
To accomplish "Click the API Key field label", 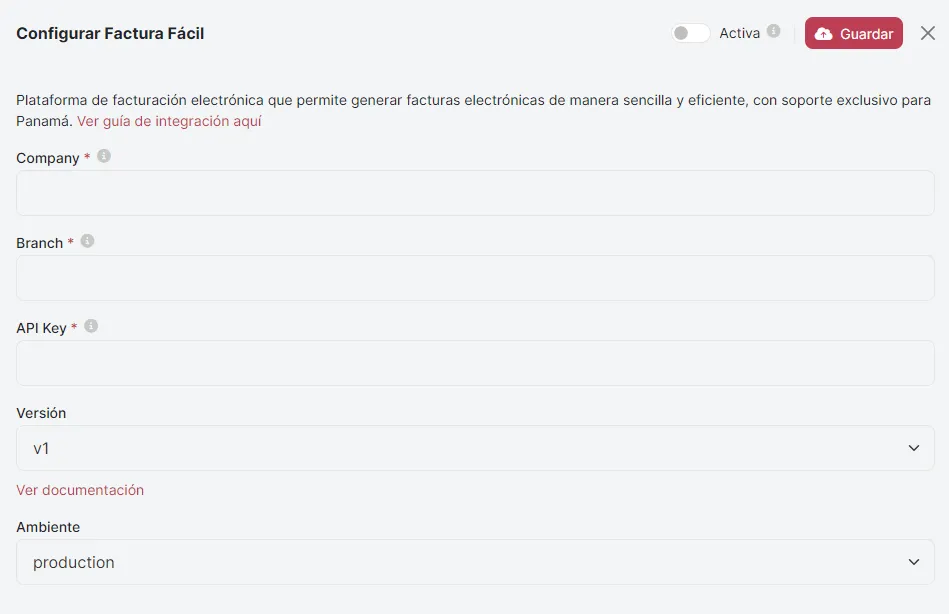I will [41, 328].
